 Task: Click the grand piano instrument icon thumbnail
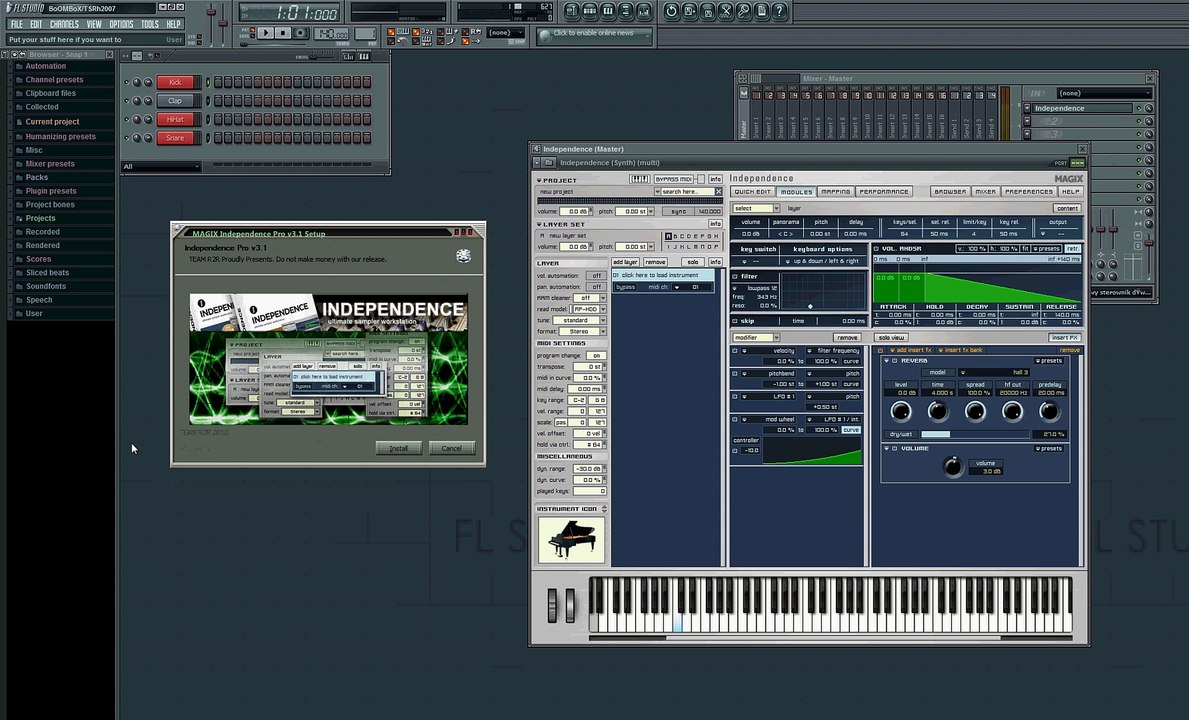pyautogui.click(x=572, y=540)
